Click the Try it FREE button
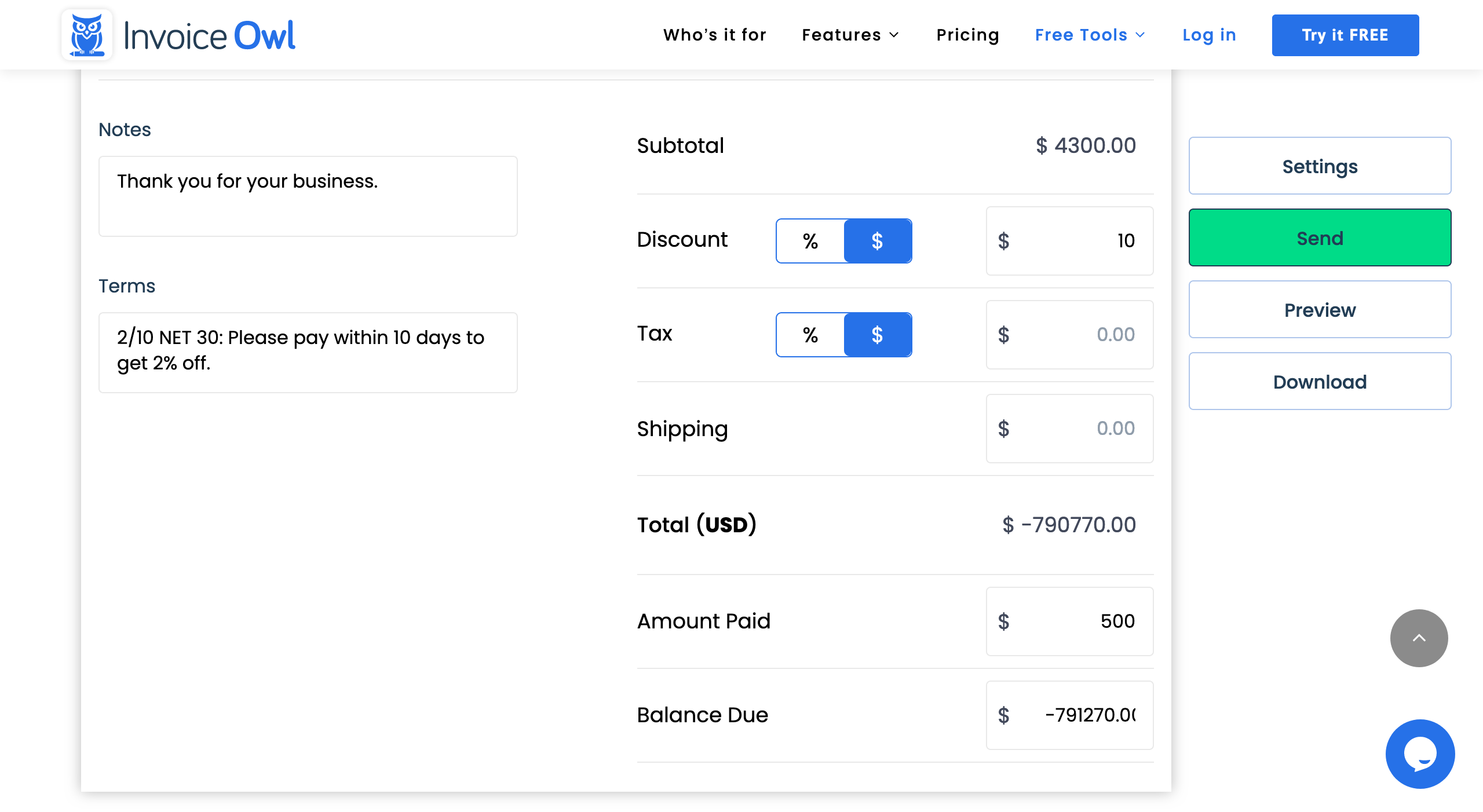1483x812 pixels. (1346, 35)
